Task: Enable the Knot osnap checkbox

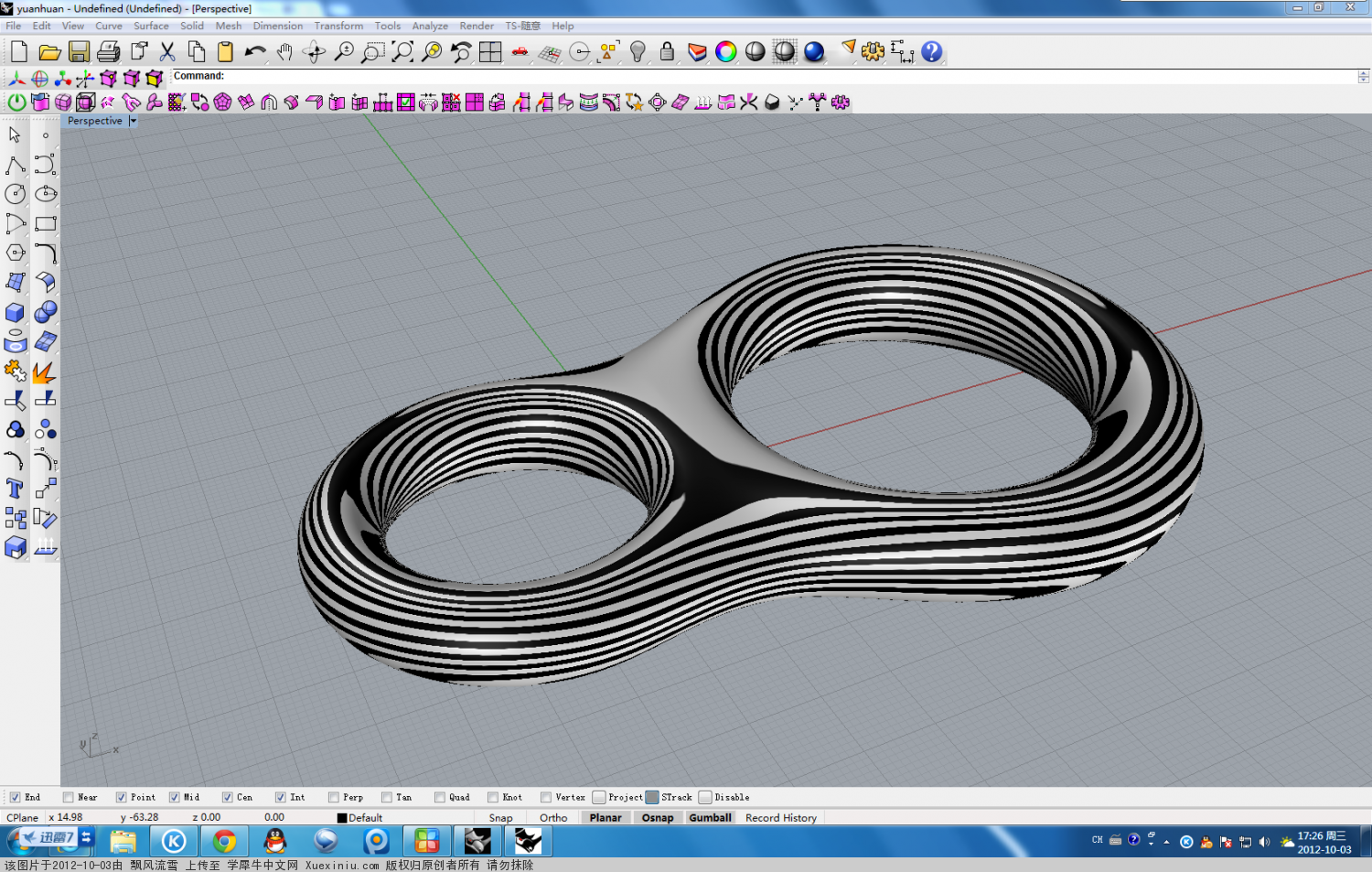Action: click(x=492, y=798)
